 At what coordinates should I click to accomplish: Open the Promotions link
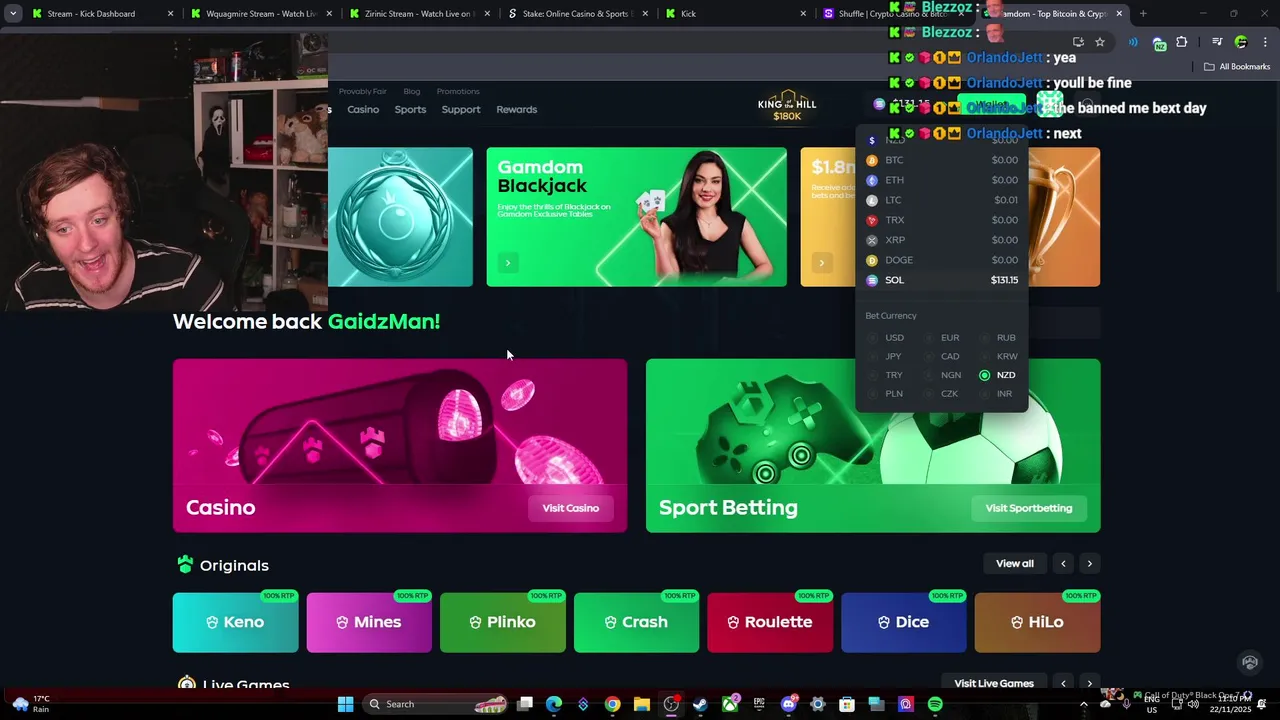tap(458, 91)
